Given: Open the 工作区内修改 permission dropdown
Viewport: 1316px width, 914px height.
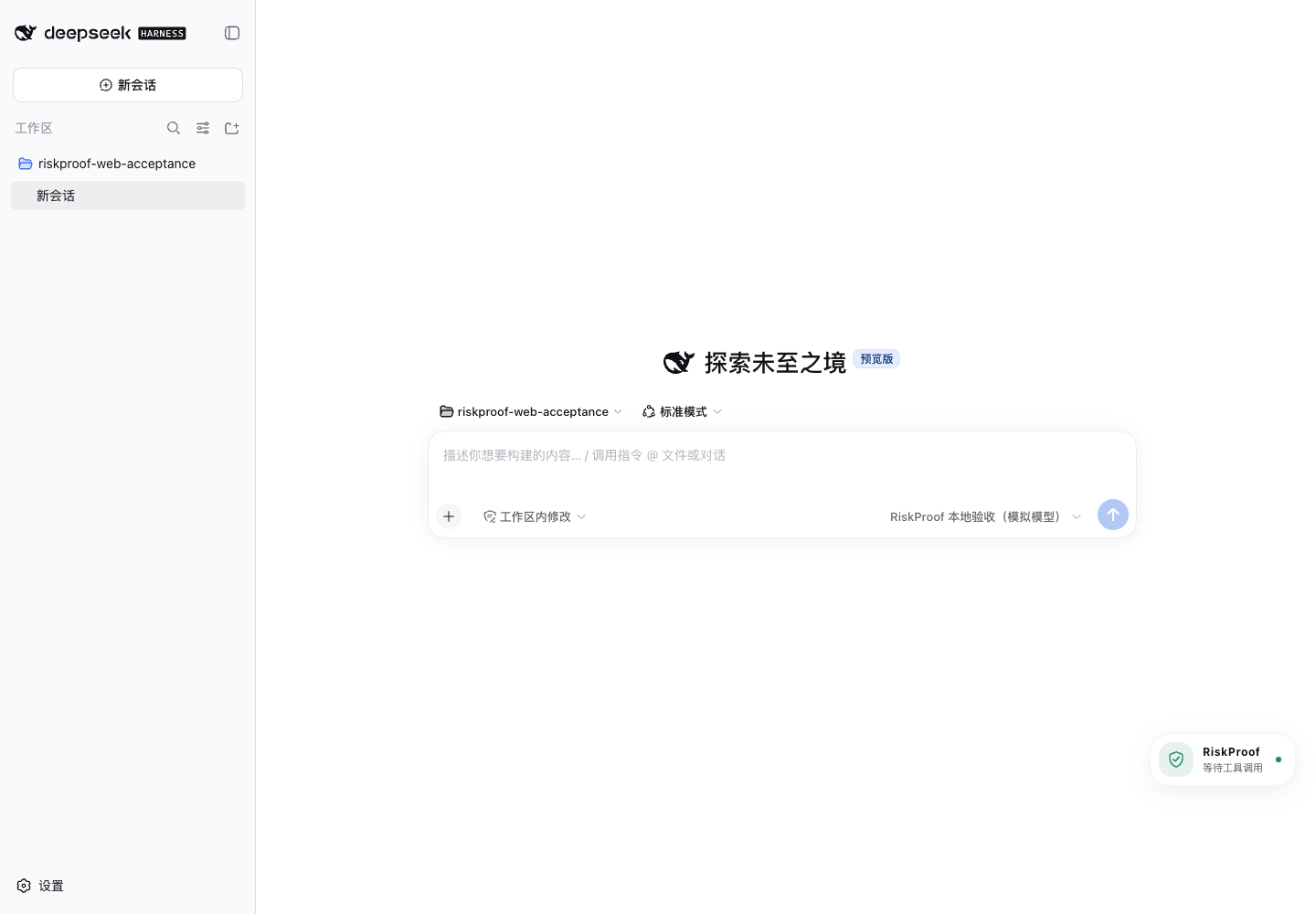Looking at the screenshot, I should click(535, 516).
